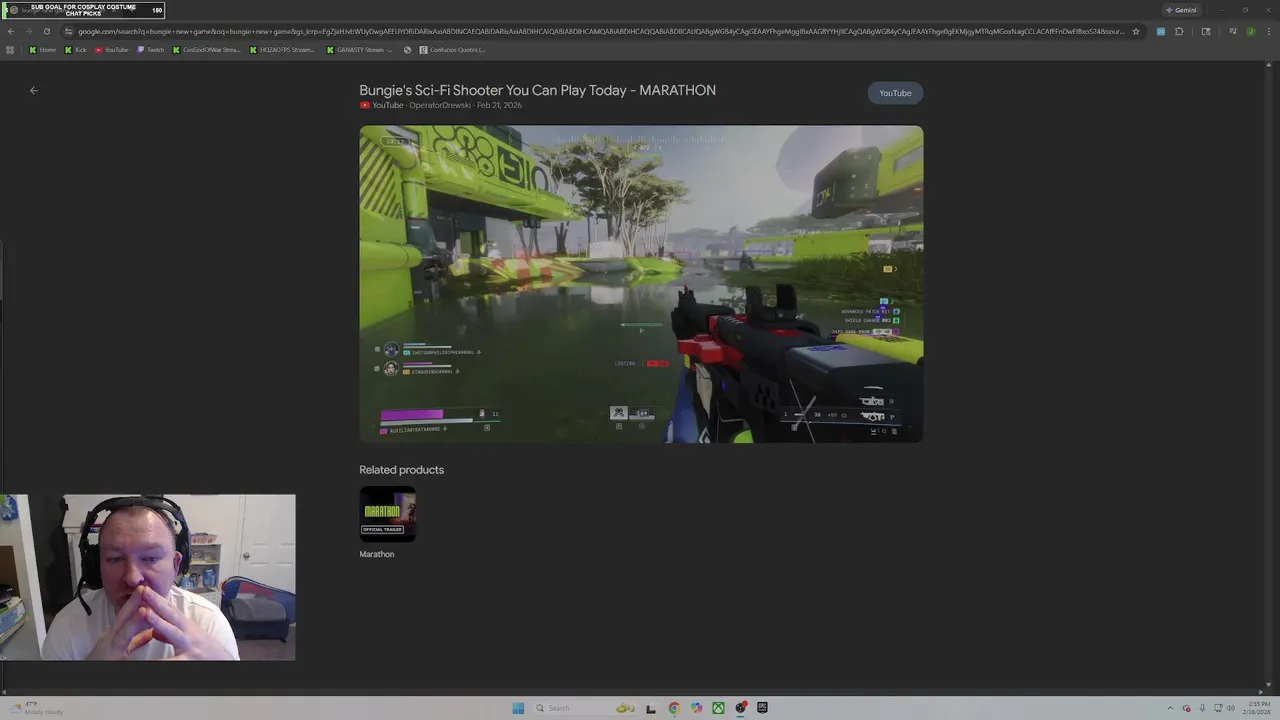Screen dimensions: 1280x720
Task: Open the CroGodOfWar Stream bookmark
Action: pos(207,49)
